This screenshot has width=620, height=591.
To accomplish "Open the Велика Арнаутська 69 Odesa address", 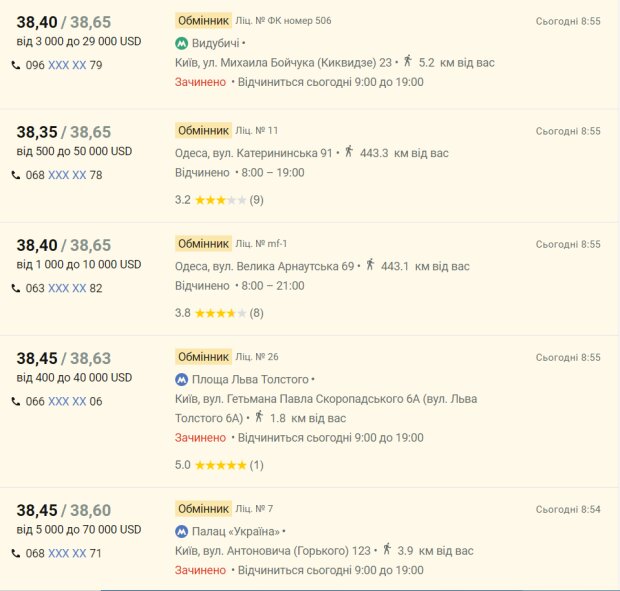I will 265,266.
